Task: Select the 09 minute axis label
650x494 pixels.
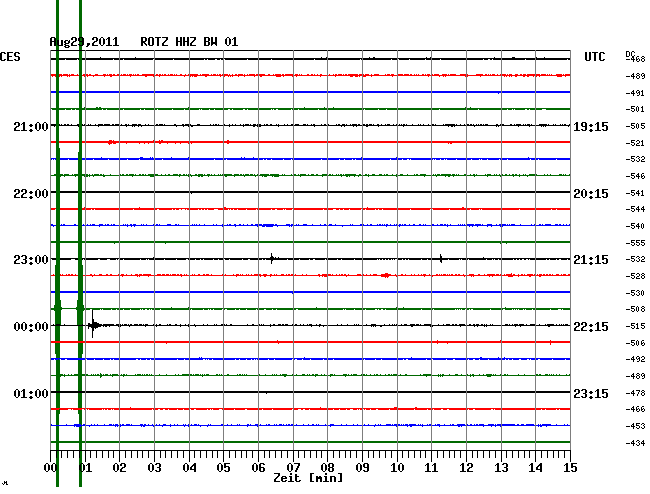Action: click(362, 468)
